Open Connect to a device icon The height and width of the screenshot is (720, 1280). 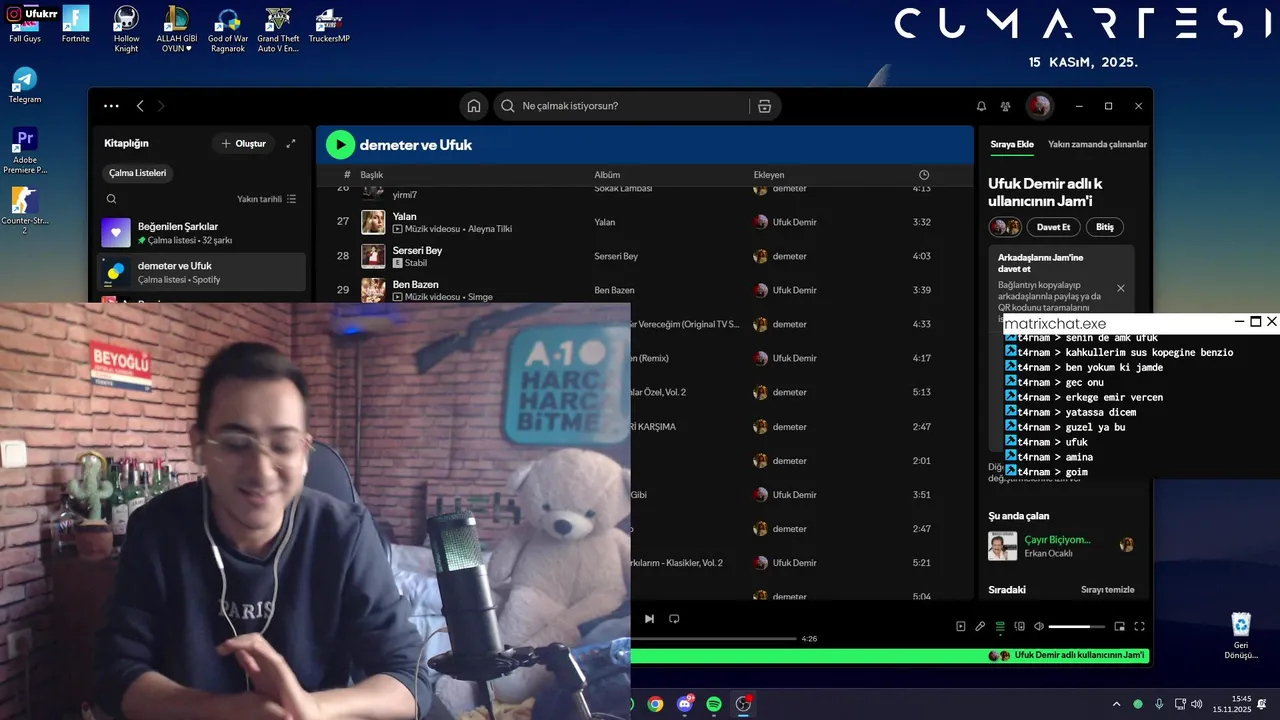click(1019, 627)
